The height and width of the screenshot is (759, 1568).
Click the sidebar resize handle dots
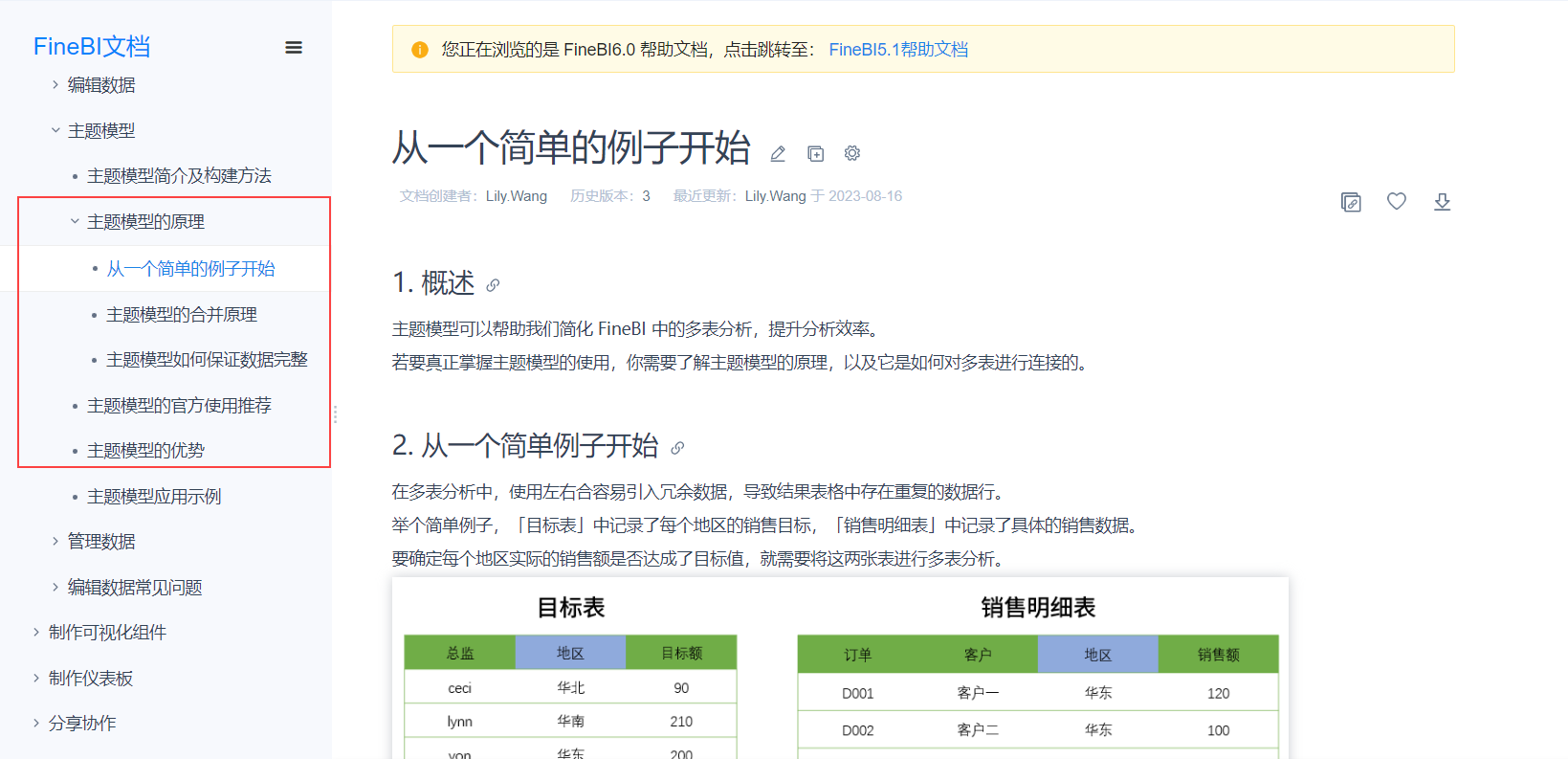335,414
